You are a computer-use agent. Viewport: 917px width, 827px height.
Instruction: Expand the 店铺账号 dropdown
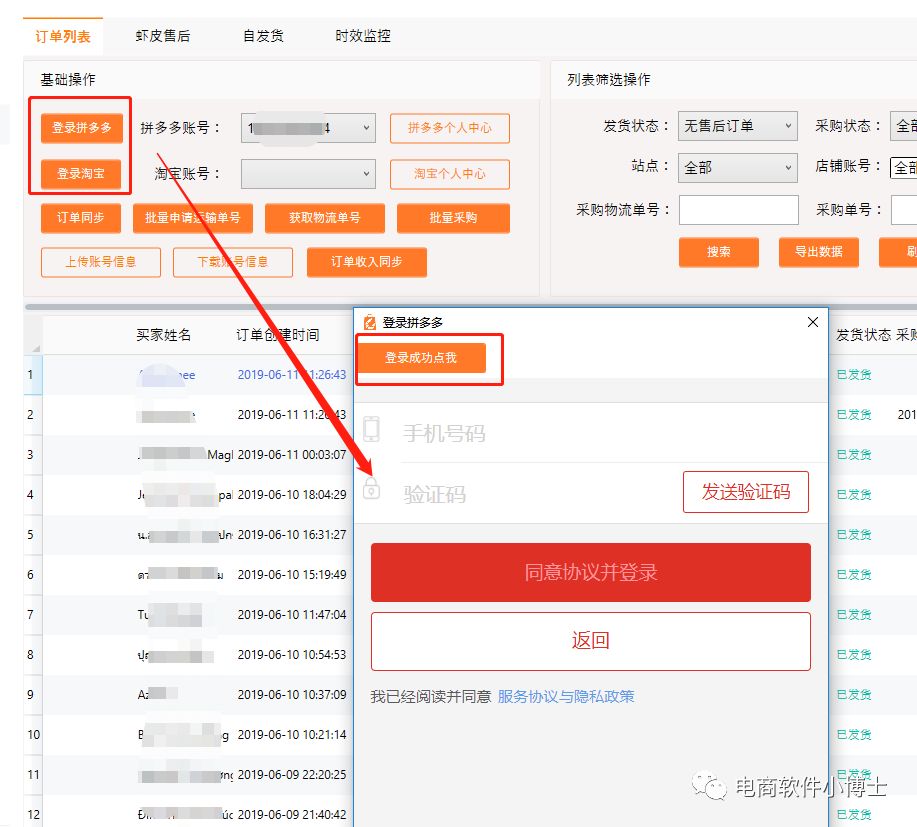(904, 168)
